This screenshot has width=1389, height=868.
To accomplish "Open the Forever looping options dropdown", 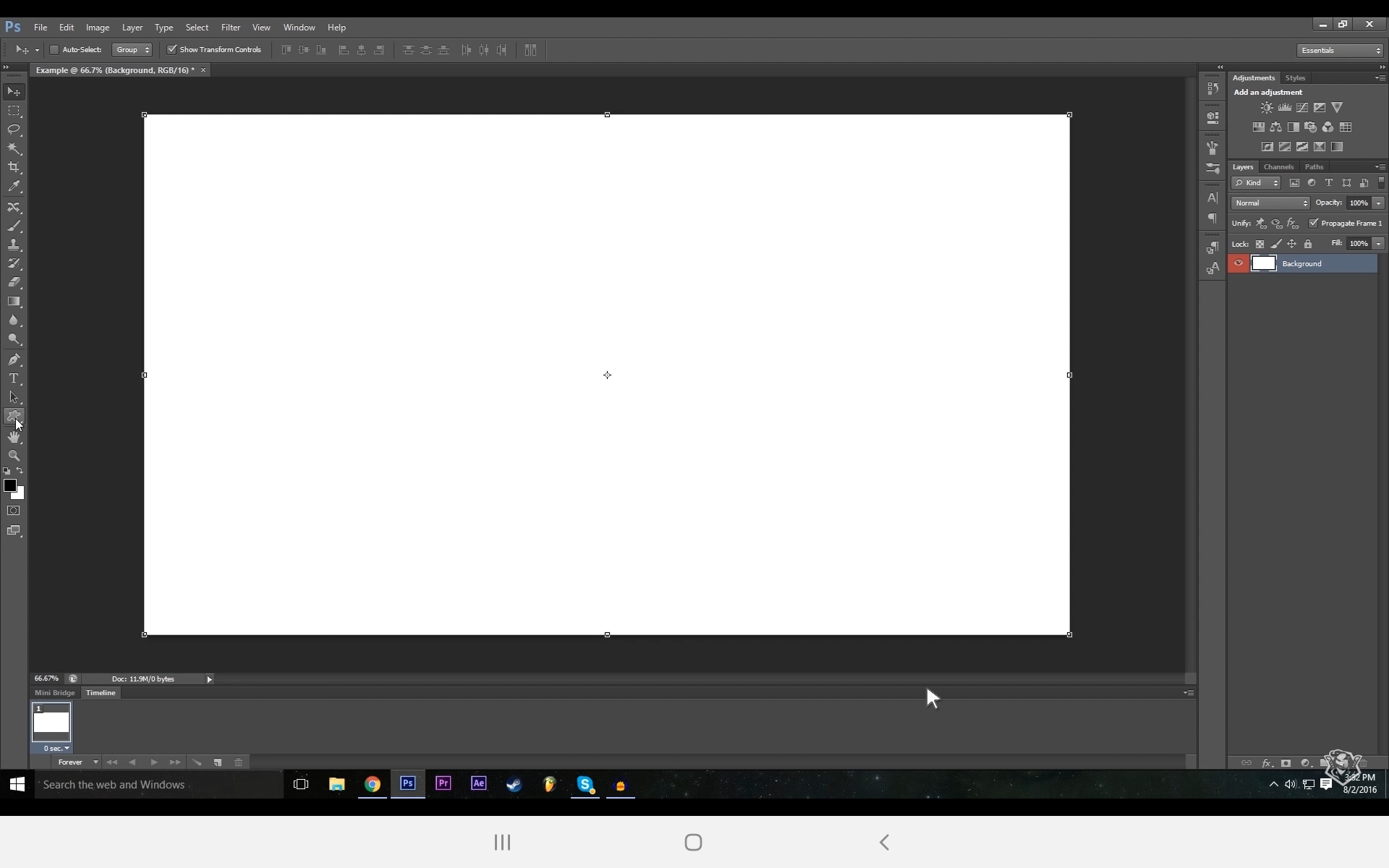I will 77,762.
